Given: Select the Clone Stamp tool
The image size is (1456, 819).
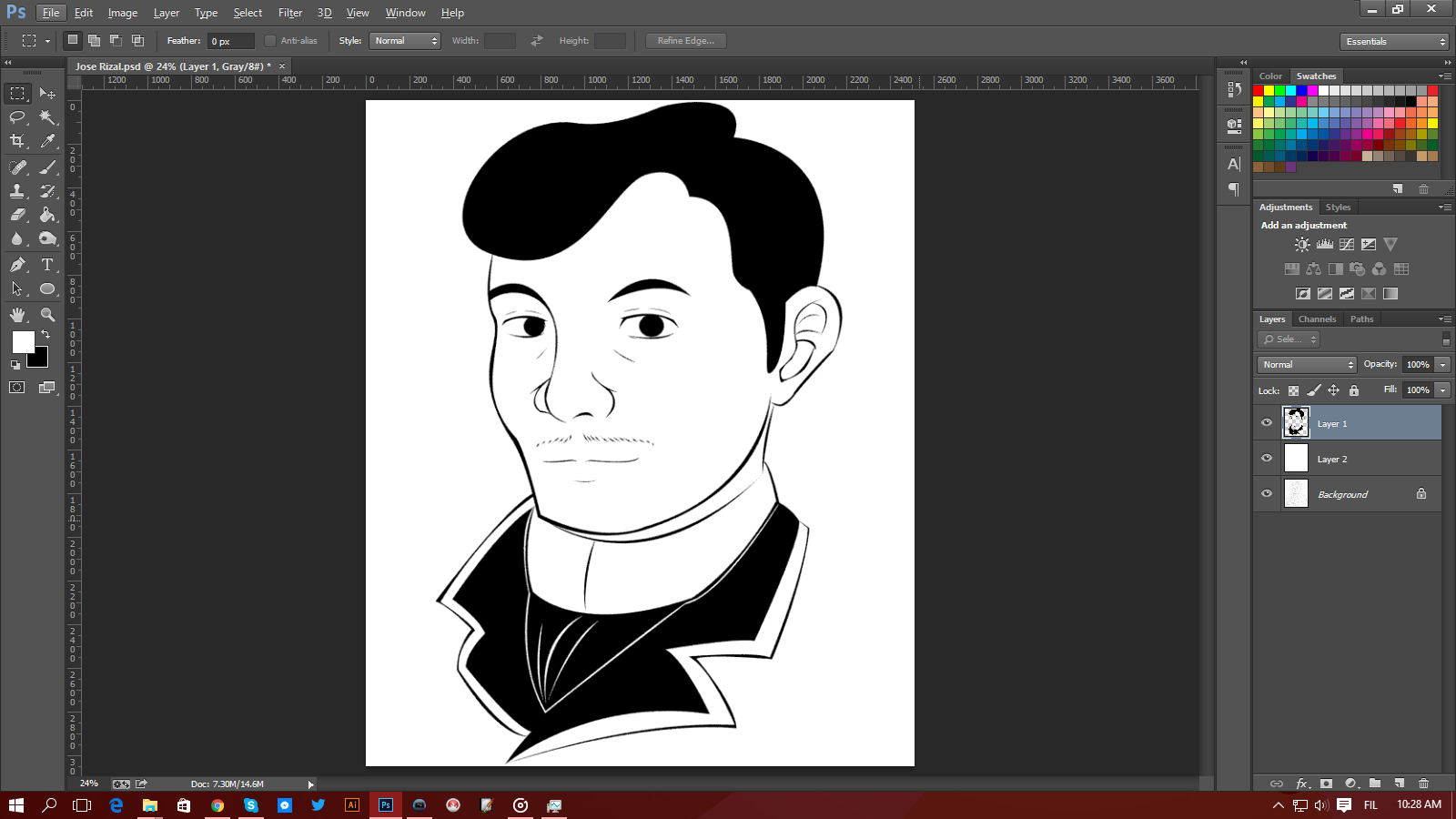Looking at the screenshot, I should tap(17, 191).
